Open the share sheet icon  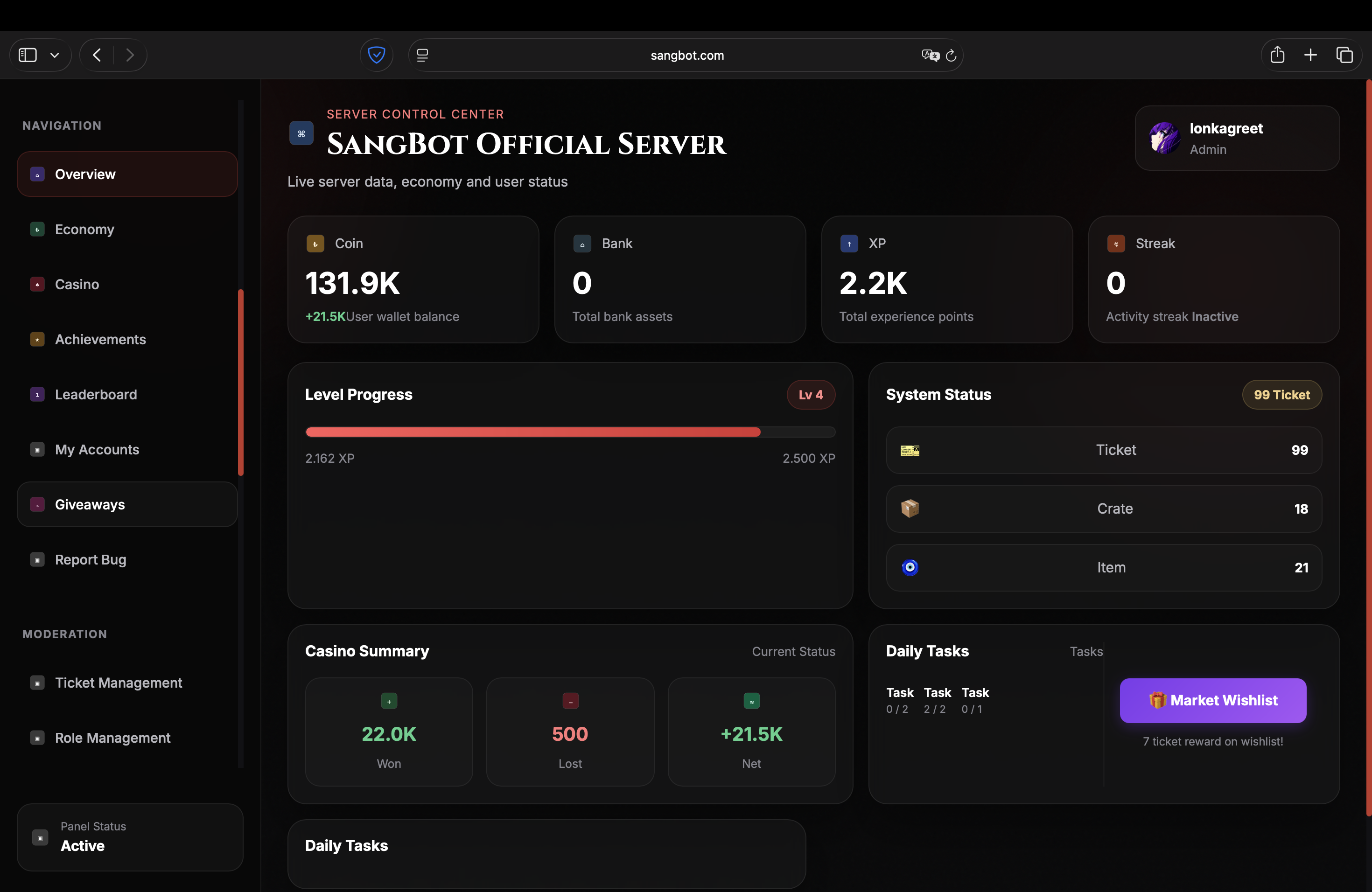pyautogui.click(x=1277, y=56)
